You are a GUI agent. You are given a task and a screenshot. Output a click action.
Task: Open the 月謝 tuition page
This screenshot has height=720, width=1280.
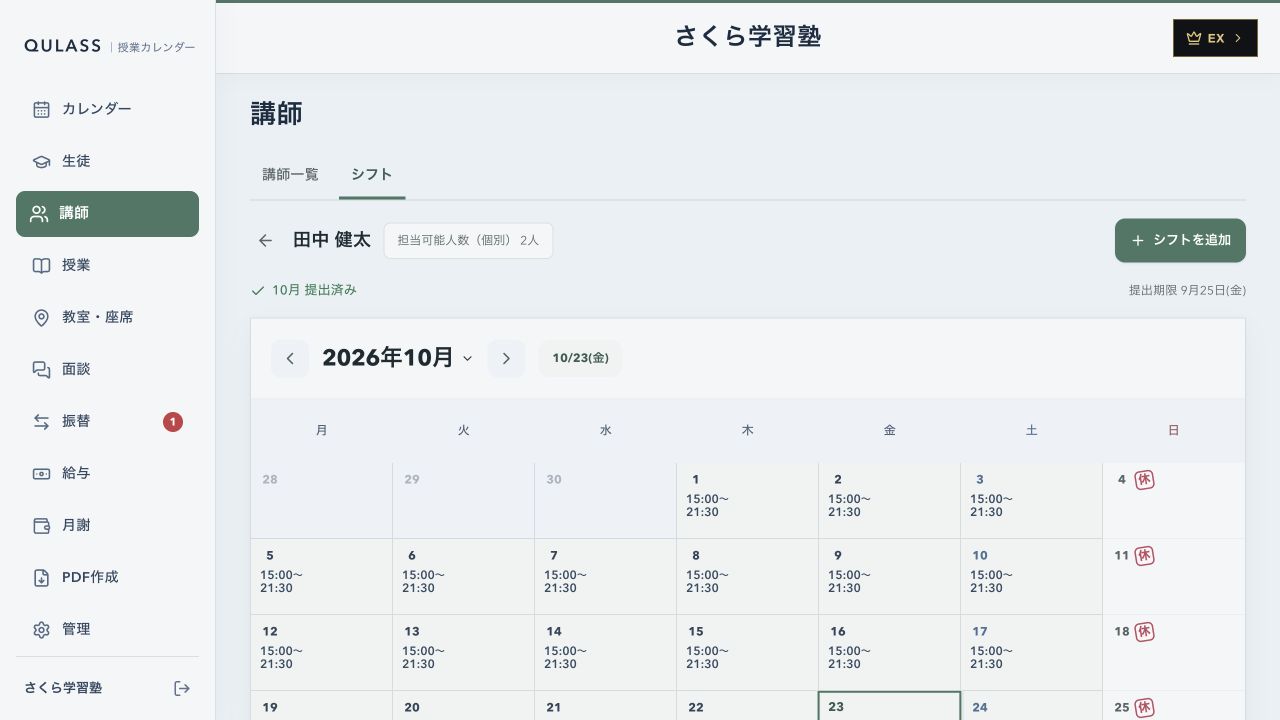coord(107,525)
